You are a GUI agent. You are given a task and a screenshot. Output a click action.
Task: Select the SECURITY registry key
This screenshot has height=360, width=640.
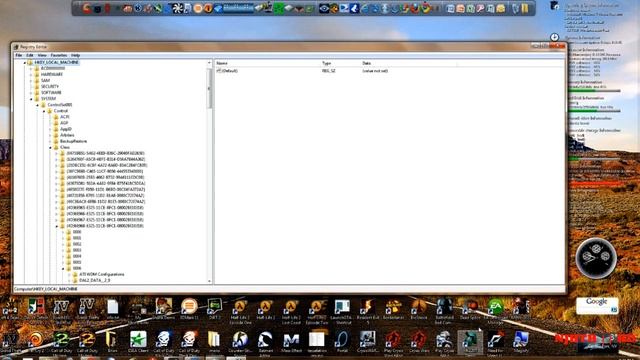tap(50, 87)
